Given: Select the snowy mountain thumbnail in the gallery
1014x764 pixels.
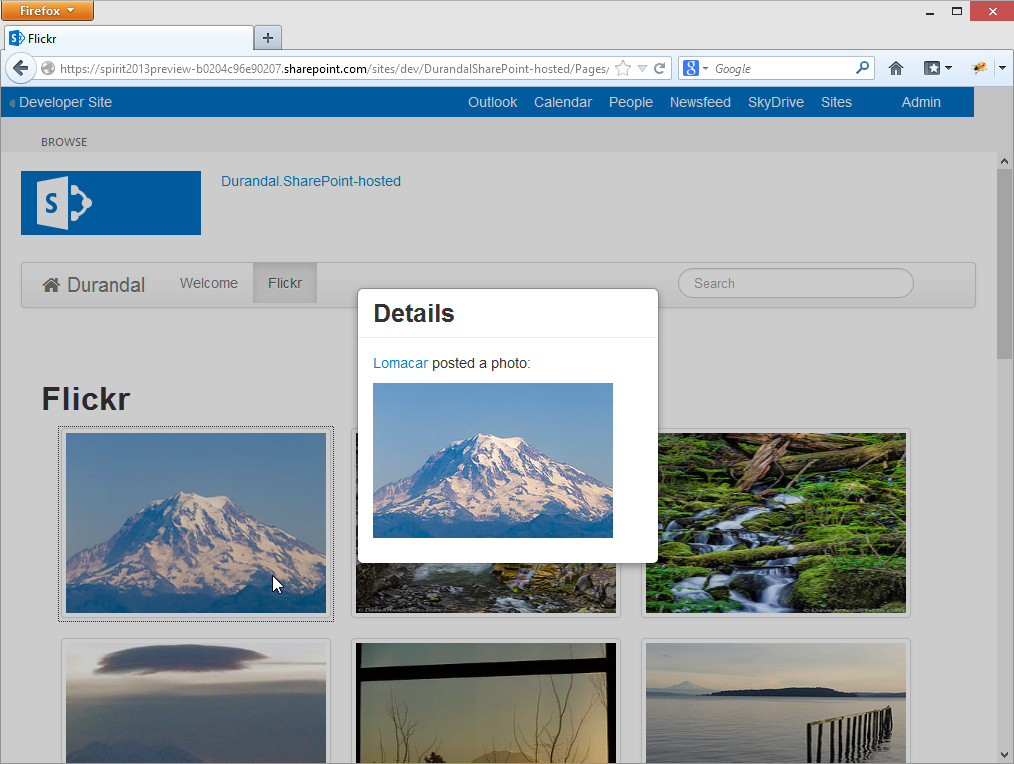Looking at the screenshot, I should coord(196,523).
